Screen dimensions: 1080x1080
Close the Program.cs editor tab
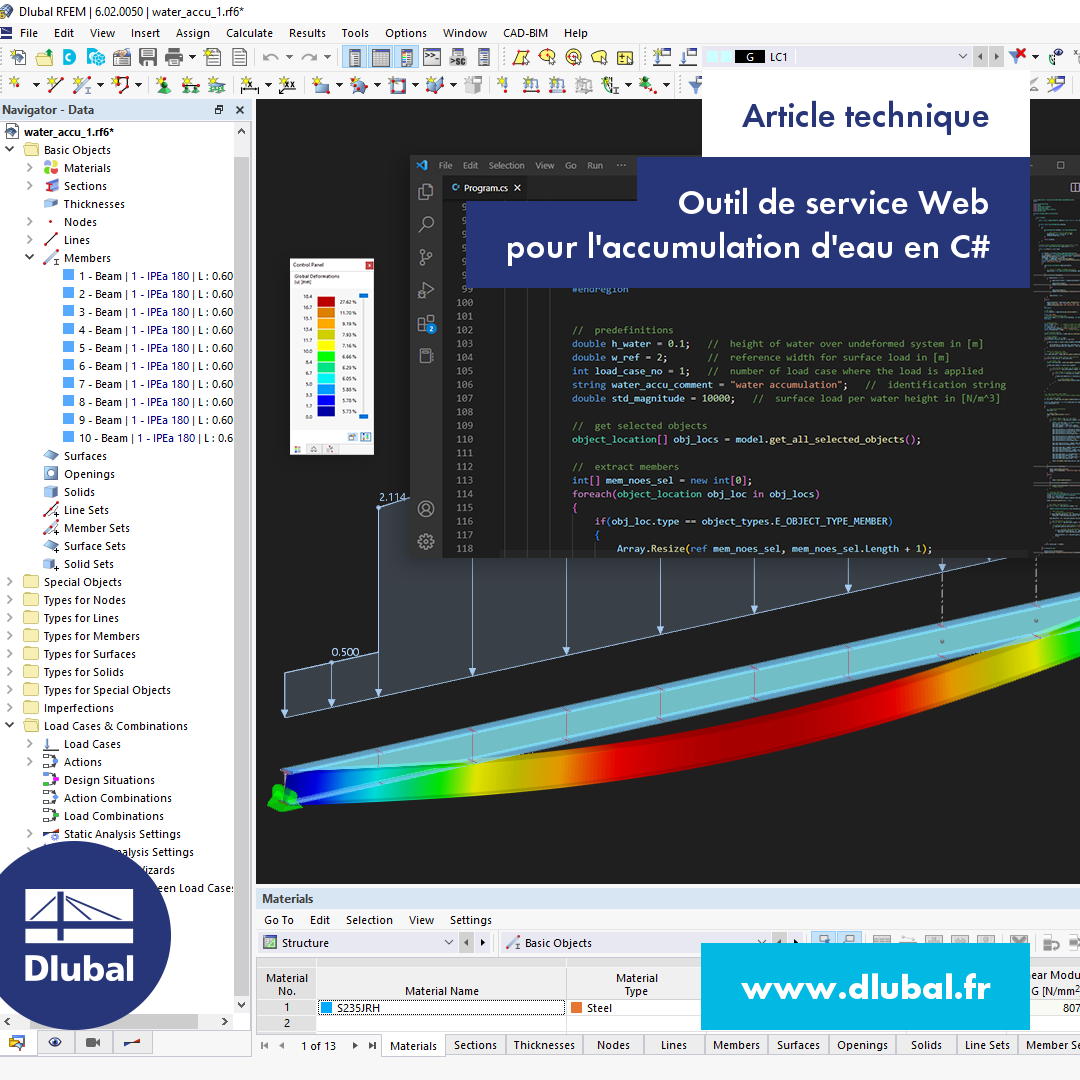(517, 187)
